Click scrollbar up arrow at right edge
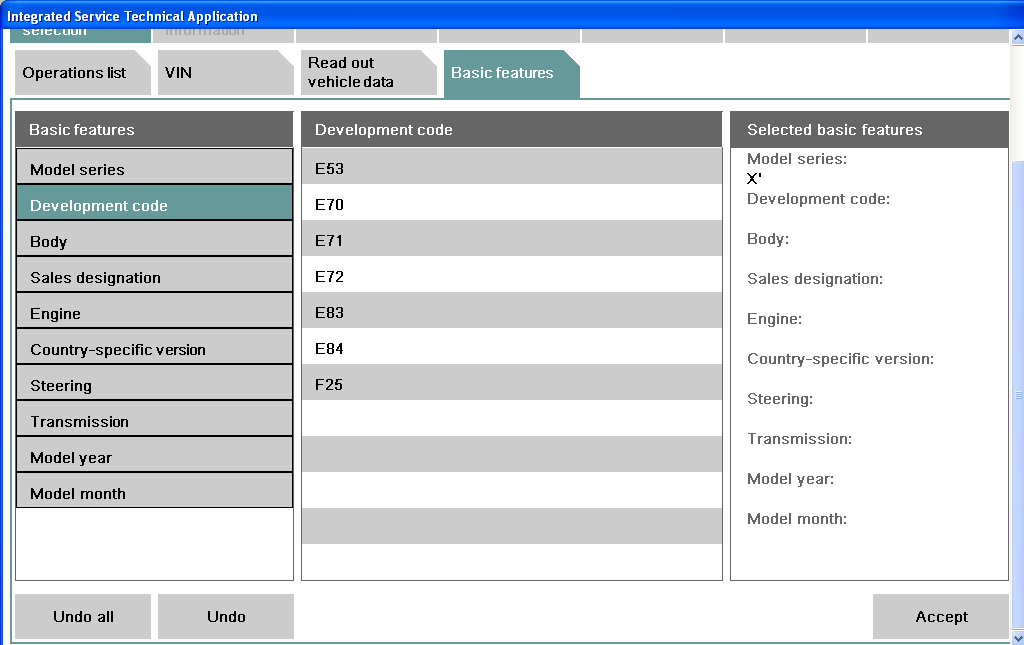 pyautogui.click(x=1017, y=38)
